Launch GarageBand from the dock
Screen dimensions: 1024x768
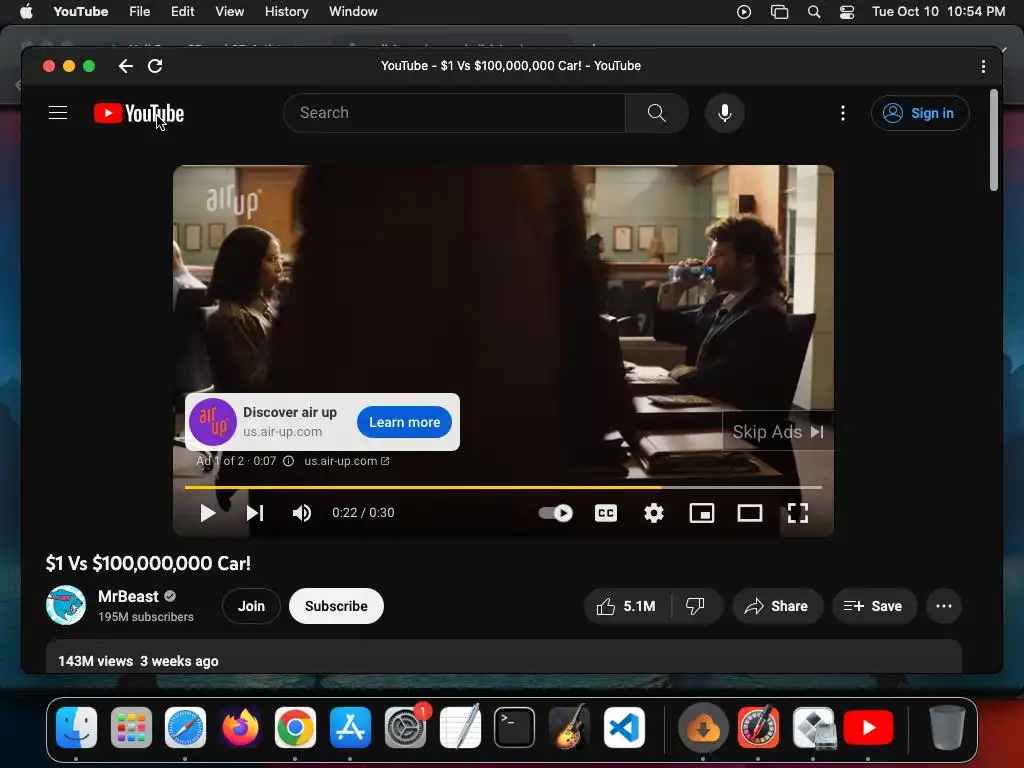coord(569,728)
